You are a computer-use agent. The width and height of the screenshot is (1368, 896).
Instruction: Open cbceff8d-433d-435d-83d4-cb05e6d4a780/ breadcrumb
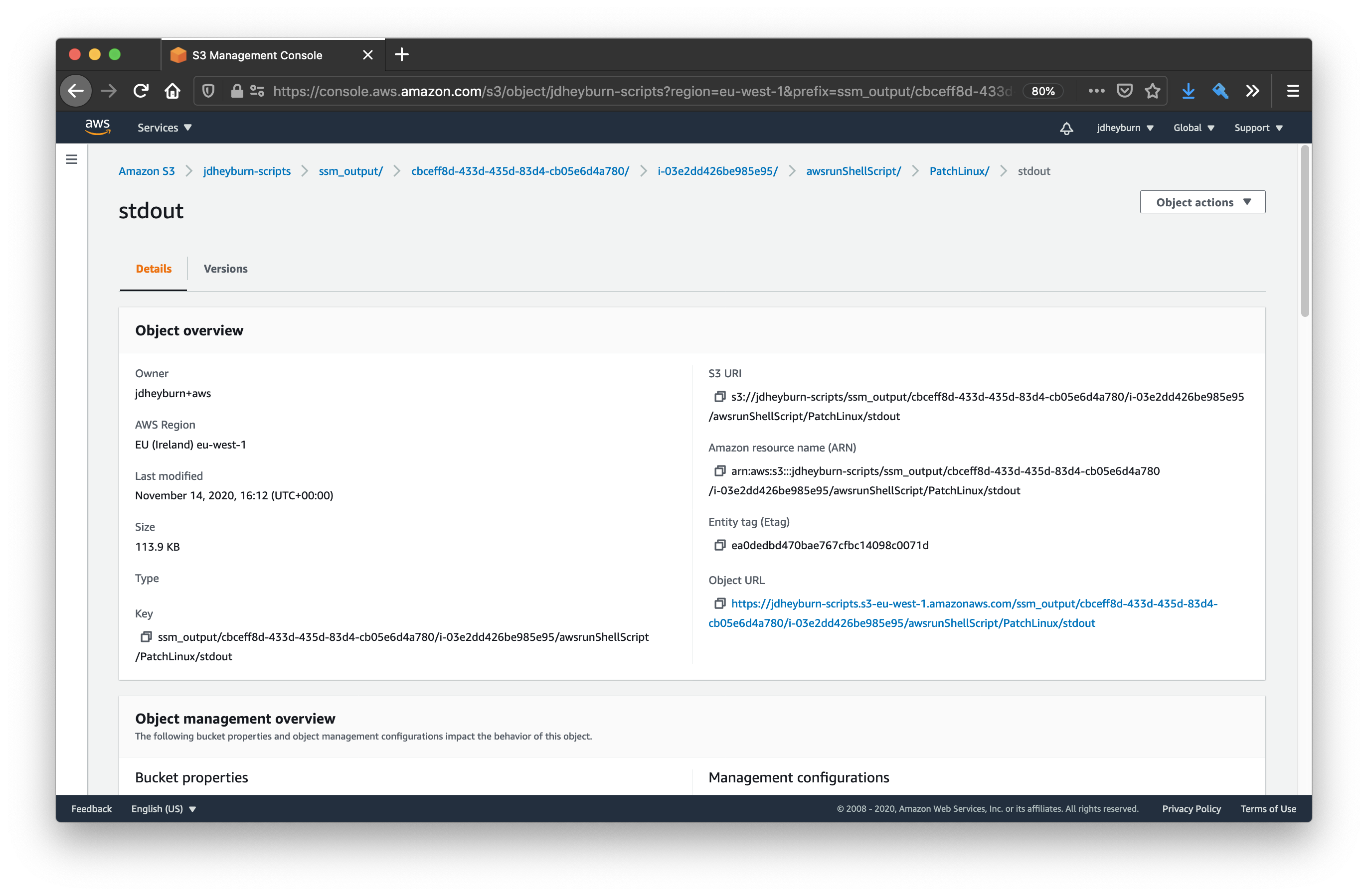tap(520, 171)
